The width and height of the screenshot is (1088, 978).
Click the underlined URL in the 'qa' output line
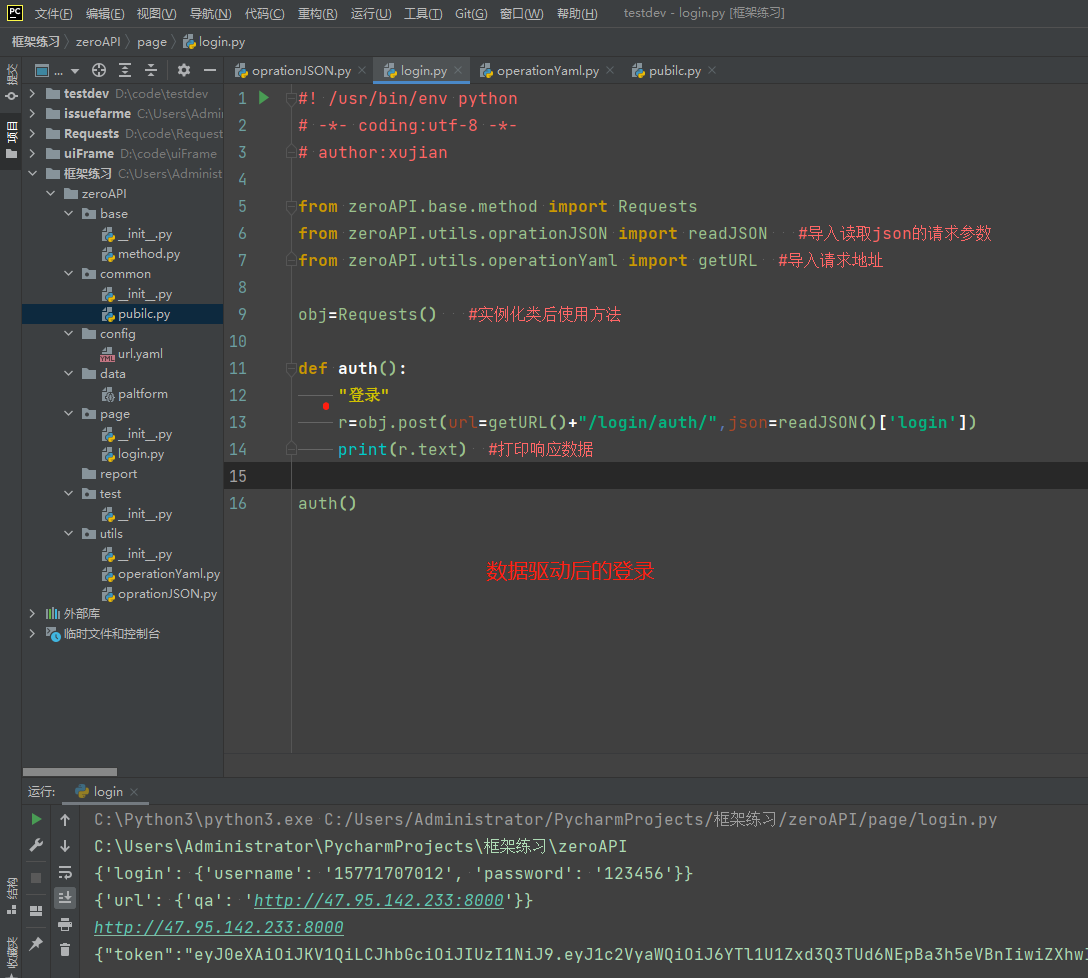tap(379, 900)
